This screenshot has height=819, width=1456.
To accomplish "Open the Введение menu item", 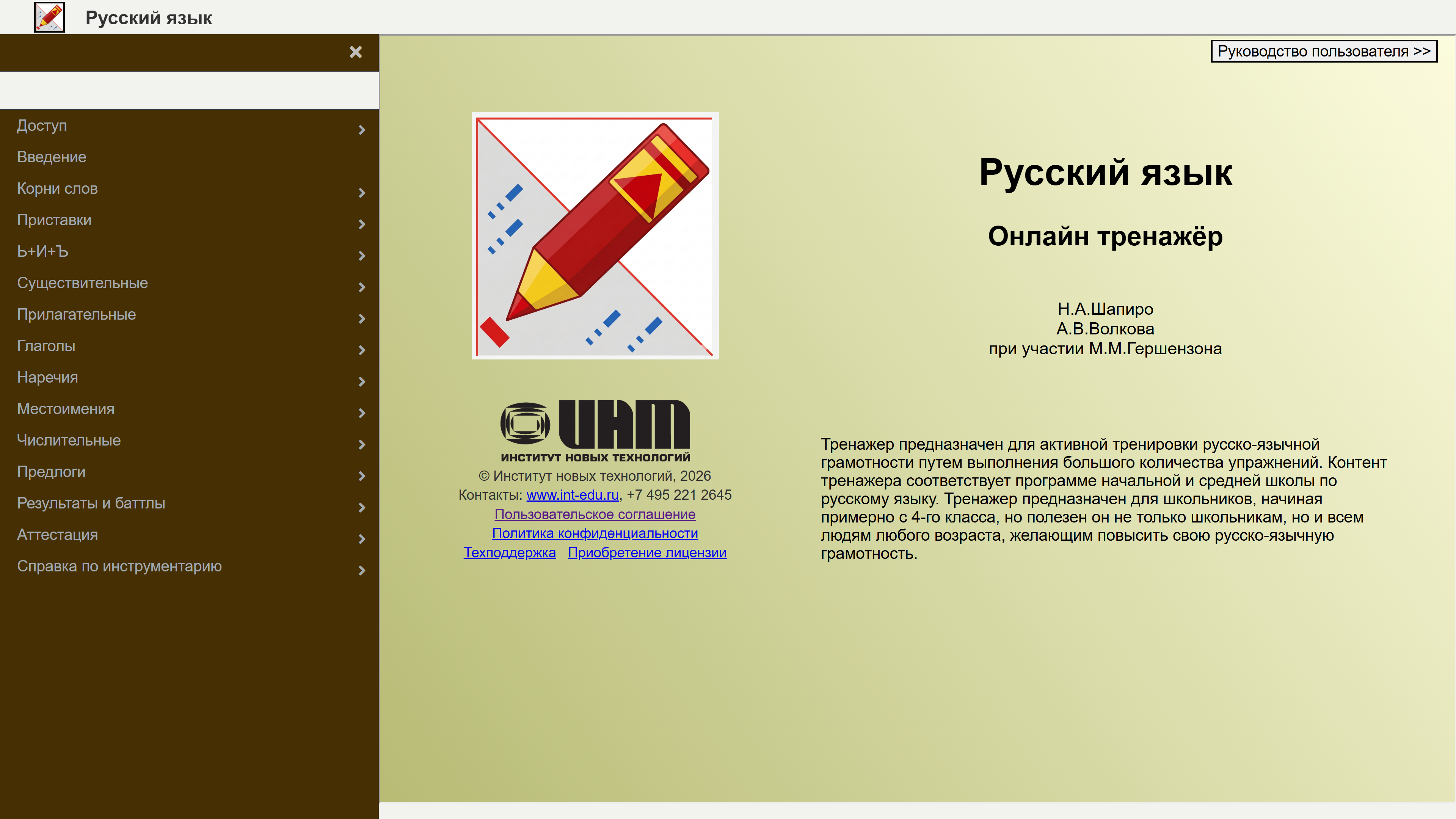I will point(52,157).
